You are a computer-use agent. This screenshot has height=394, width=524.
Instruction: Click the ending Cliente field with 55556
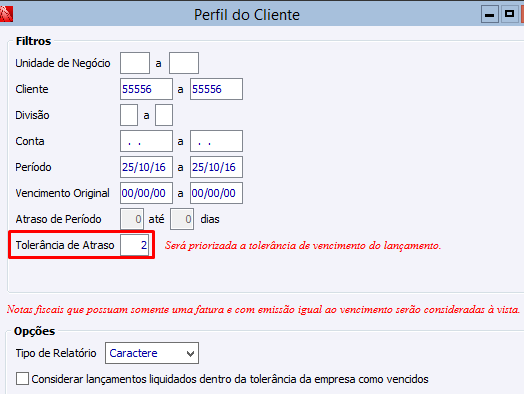(x=217, y=89)
